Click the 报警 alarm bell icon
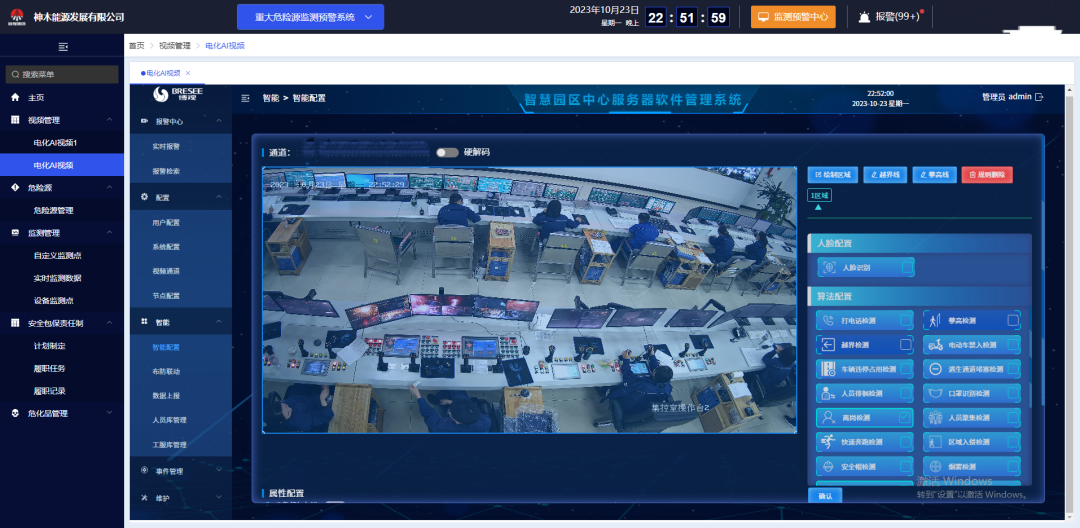 coord(864,17)
